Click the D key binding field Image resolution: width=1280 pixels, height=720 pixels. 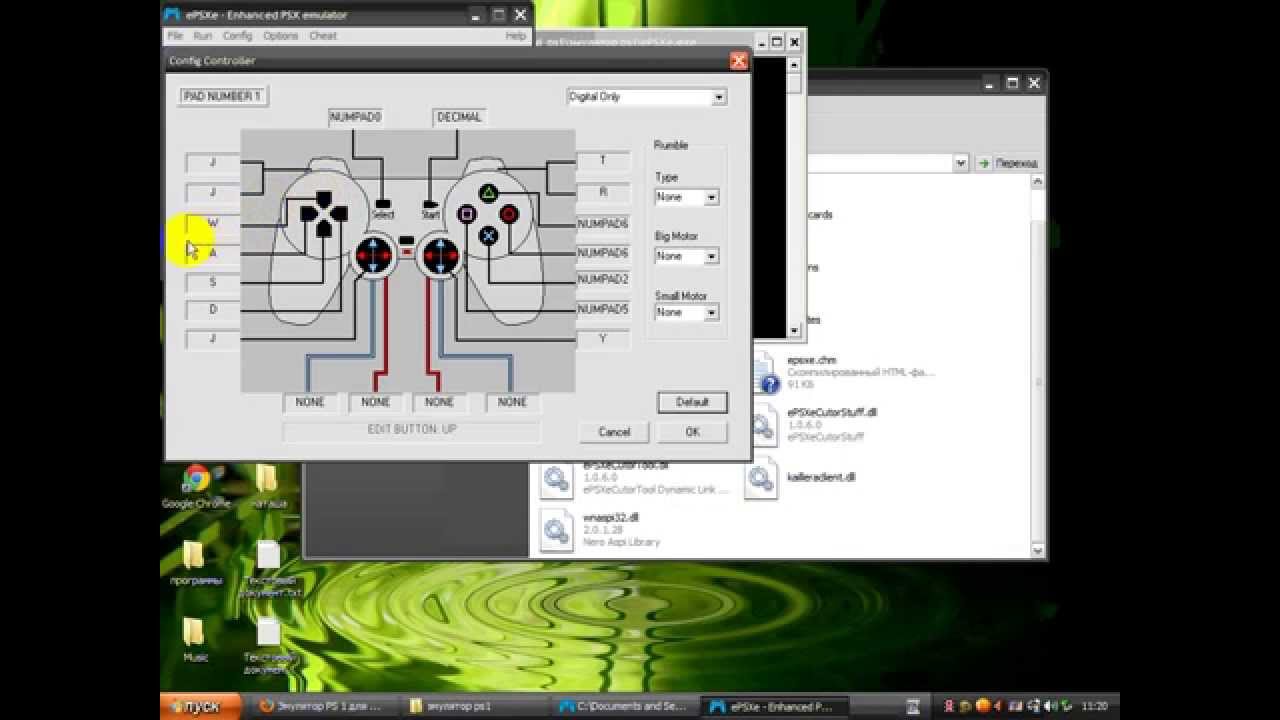213,310
